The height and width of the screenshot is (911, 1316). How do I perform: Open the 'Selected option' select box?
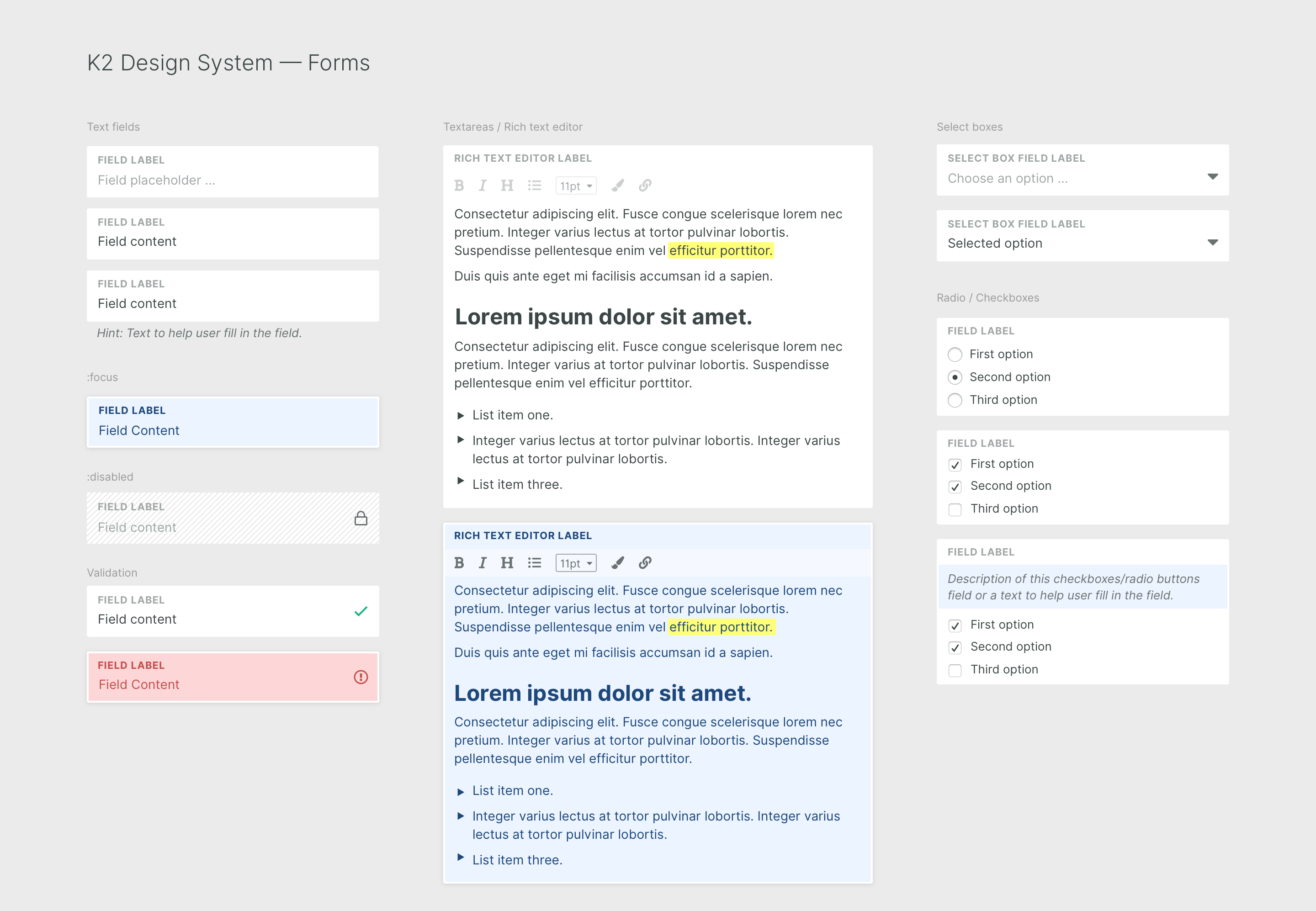pyautogui.click(x=1083, y=236)
